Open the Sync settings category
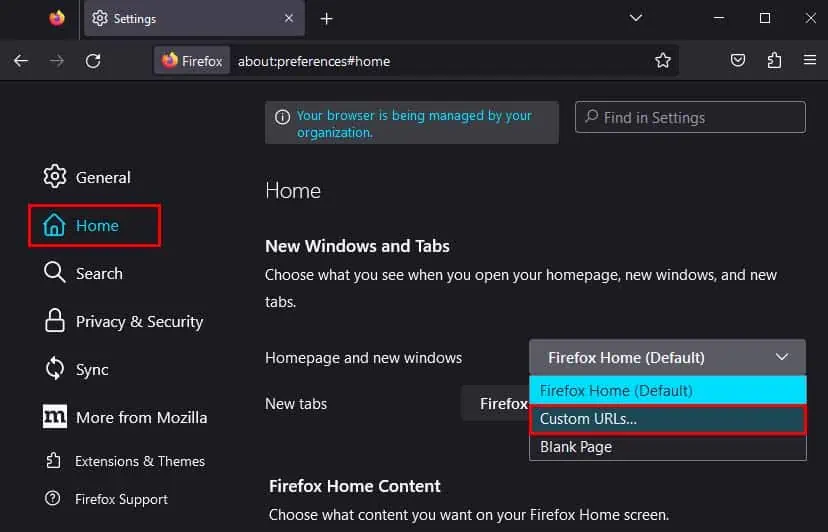This screenshot has height=532, width=828. [x=77, y=369]
